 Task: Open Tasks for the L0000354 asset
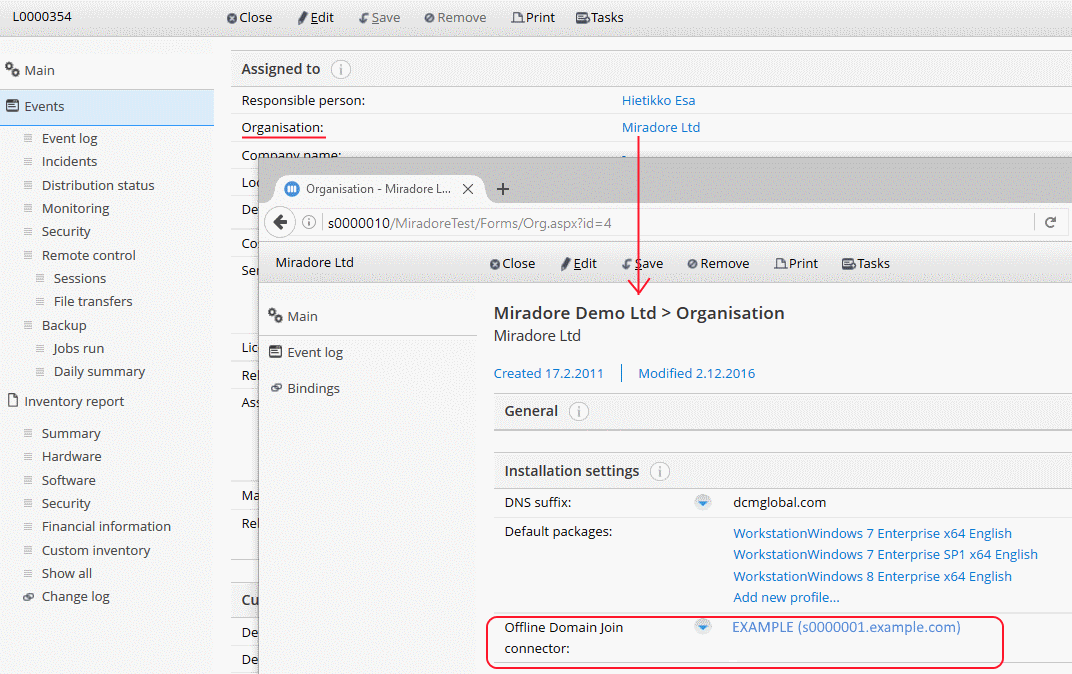(x=600, y=18)
